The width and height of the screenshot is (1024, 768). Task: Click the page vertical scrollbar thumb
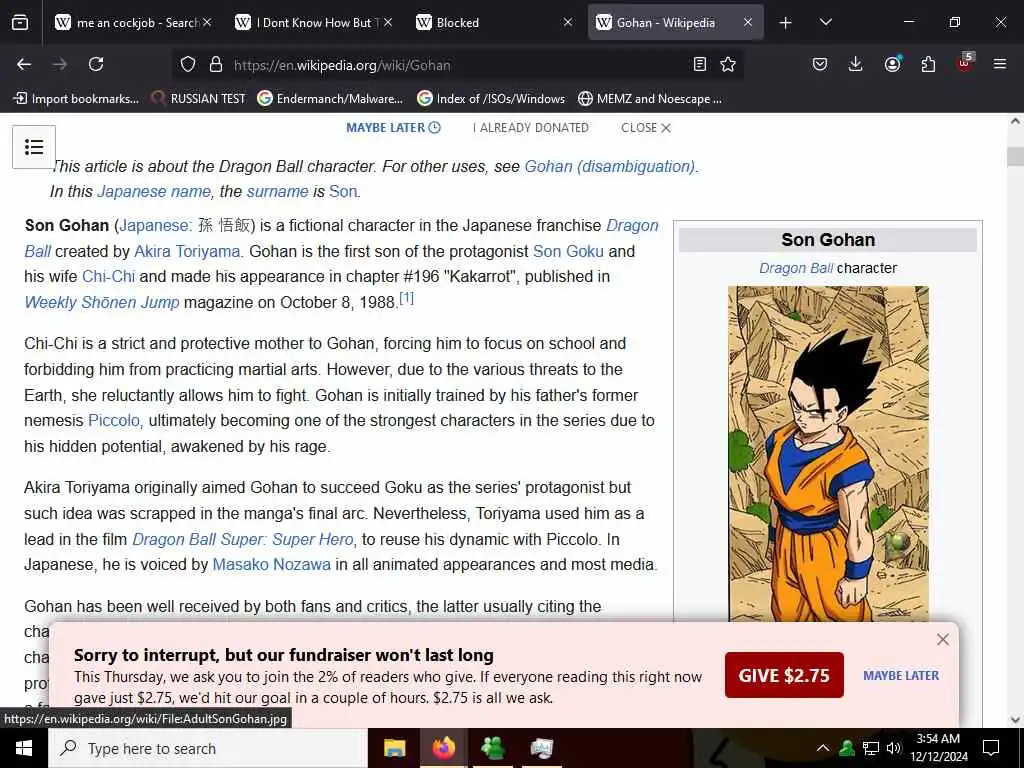pos(1015,157)
